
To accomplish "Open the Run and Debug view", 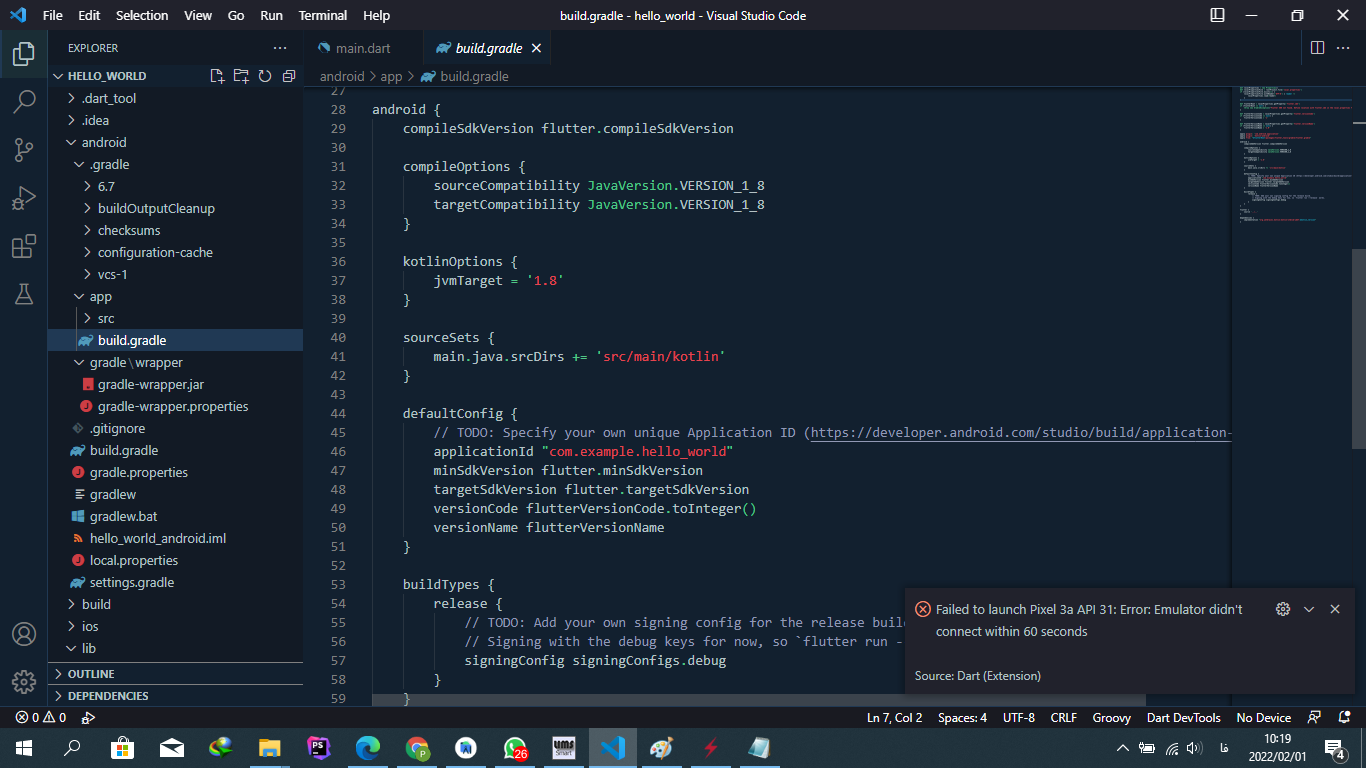I will (x=24, y=198).
